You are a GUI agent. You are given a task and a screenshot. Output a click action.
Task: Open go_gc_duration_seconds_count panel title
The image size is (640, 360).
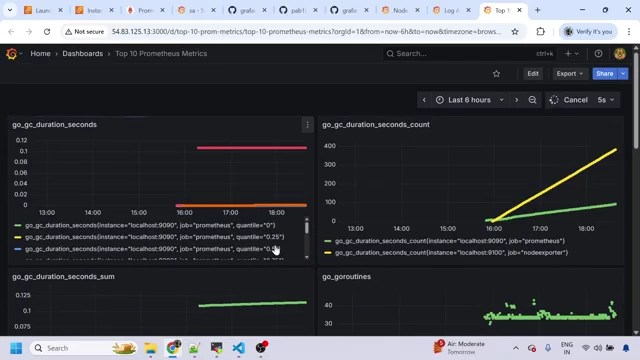[x=376, y=125]
